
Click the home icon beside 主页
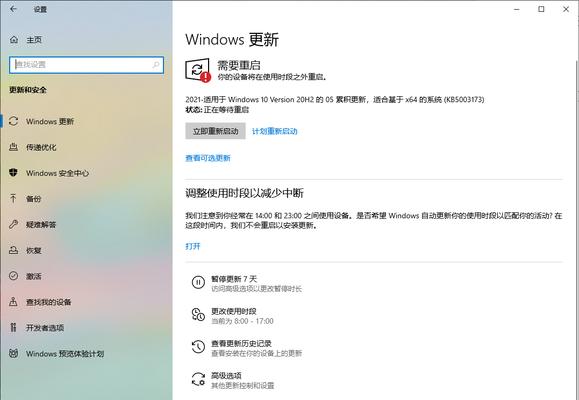click(x=14, y=40)
